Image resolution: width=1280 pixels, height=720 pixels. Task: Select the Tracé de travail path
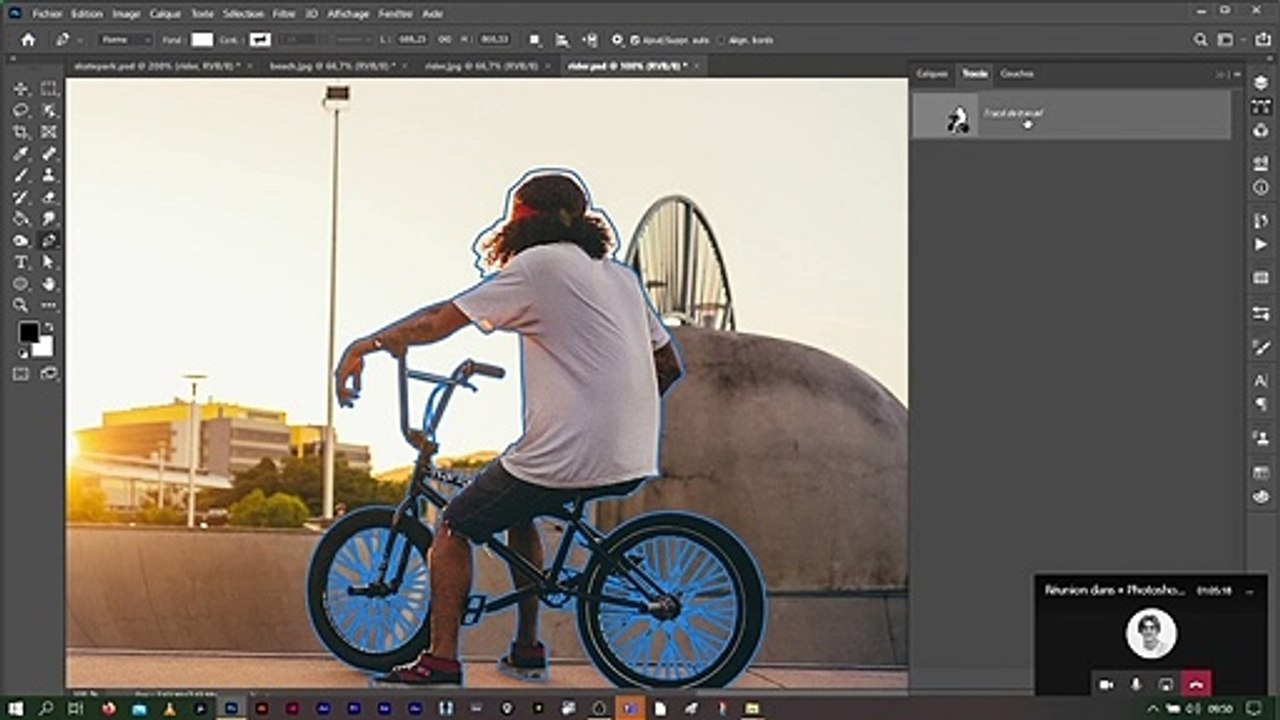pos(1071,115)
